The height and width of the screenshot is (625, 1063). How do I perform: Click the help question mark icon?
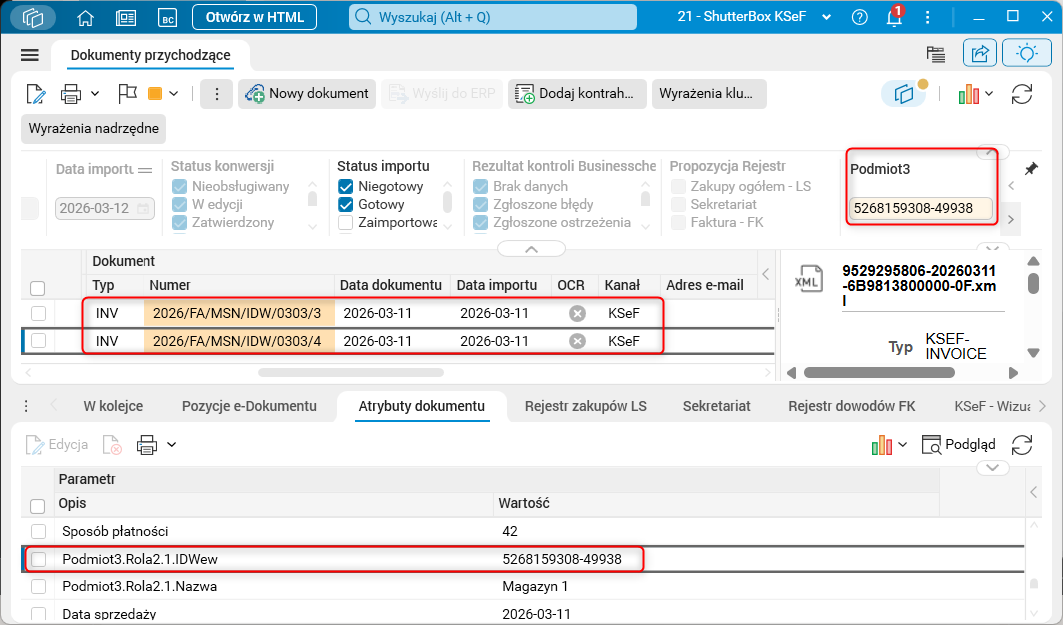coord(860,18)
